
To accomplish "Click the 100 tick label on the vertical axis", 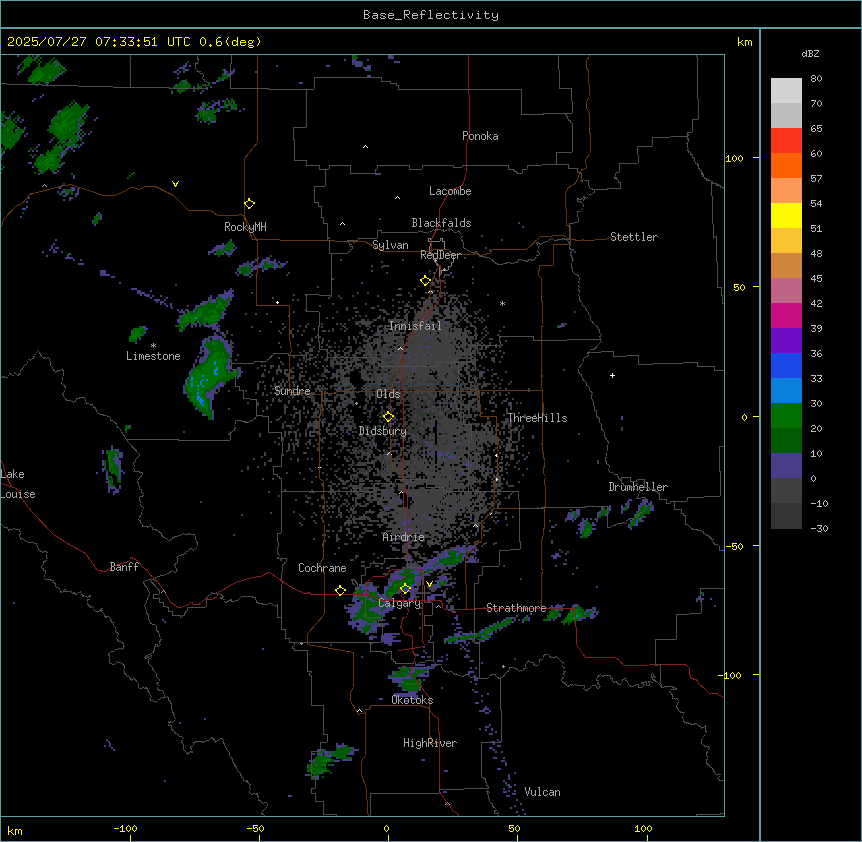I will coord(734,159).
